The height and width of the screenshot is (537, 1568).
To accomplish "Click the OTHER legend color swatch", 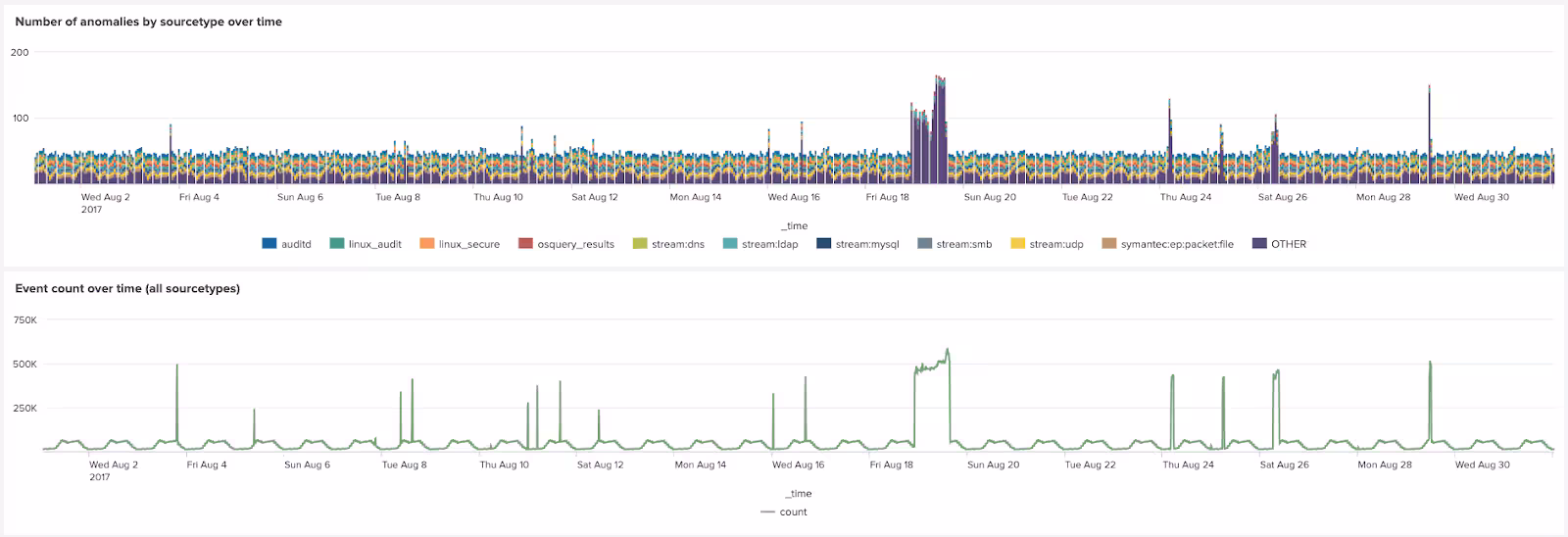I will point(1259,244).
